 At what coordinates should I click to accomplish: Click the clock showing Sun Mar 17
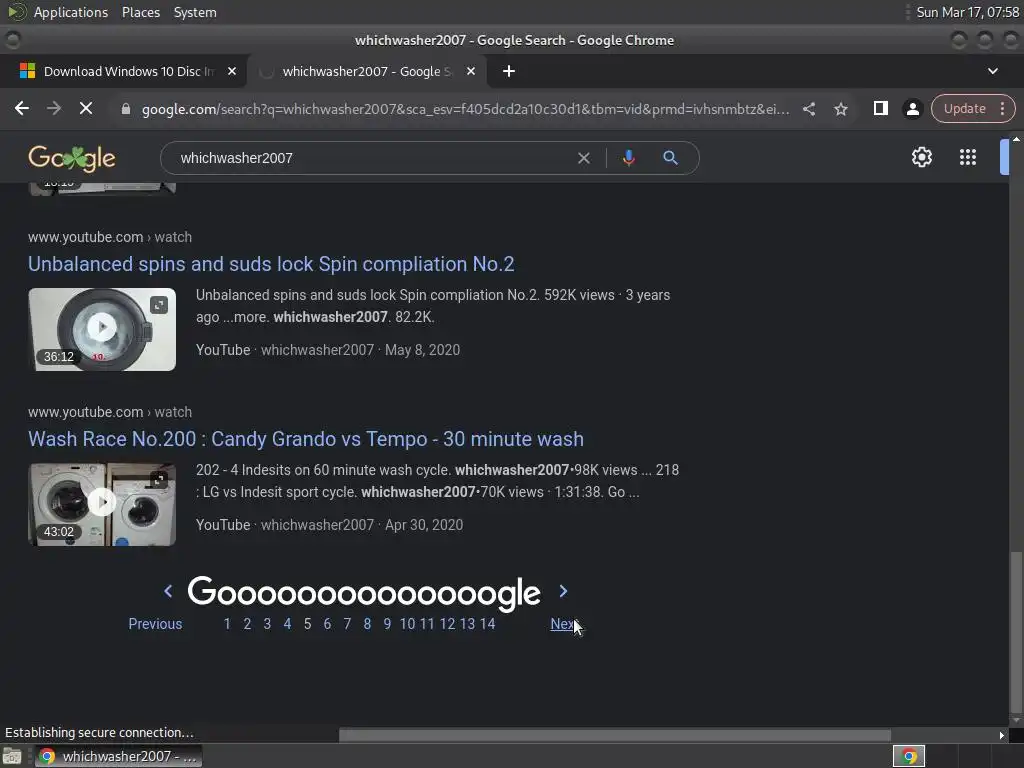click(967, 12)
